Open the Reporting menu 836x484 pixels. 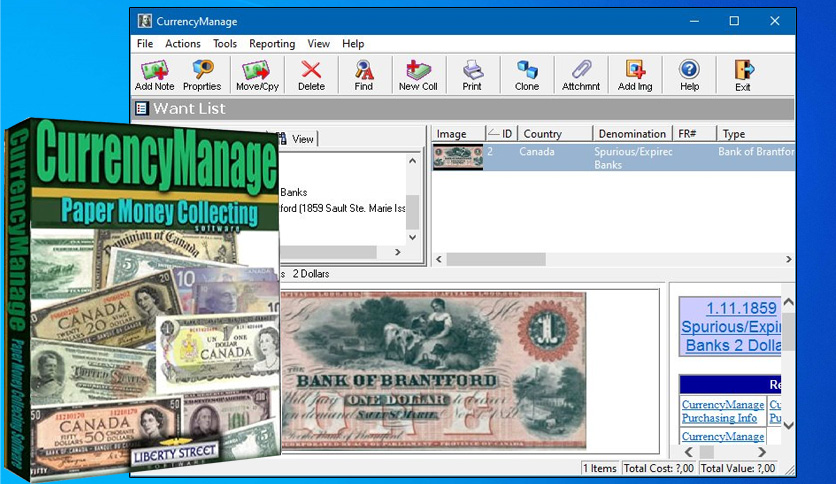point(272,44)
